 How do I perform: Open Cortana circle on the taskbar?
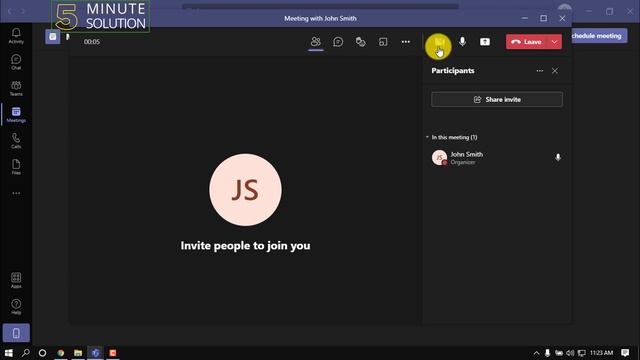pos(42,353)
